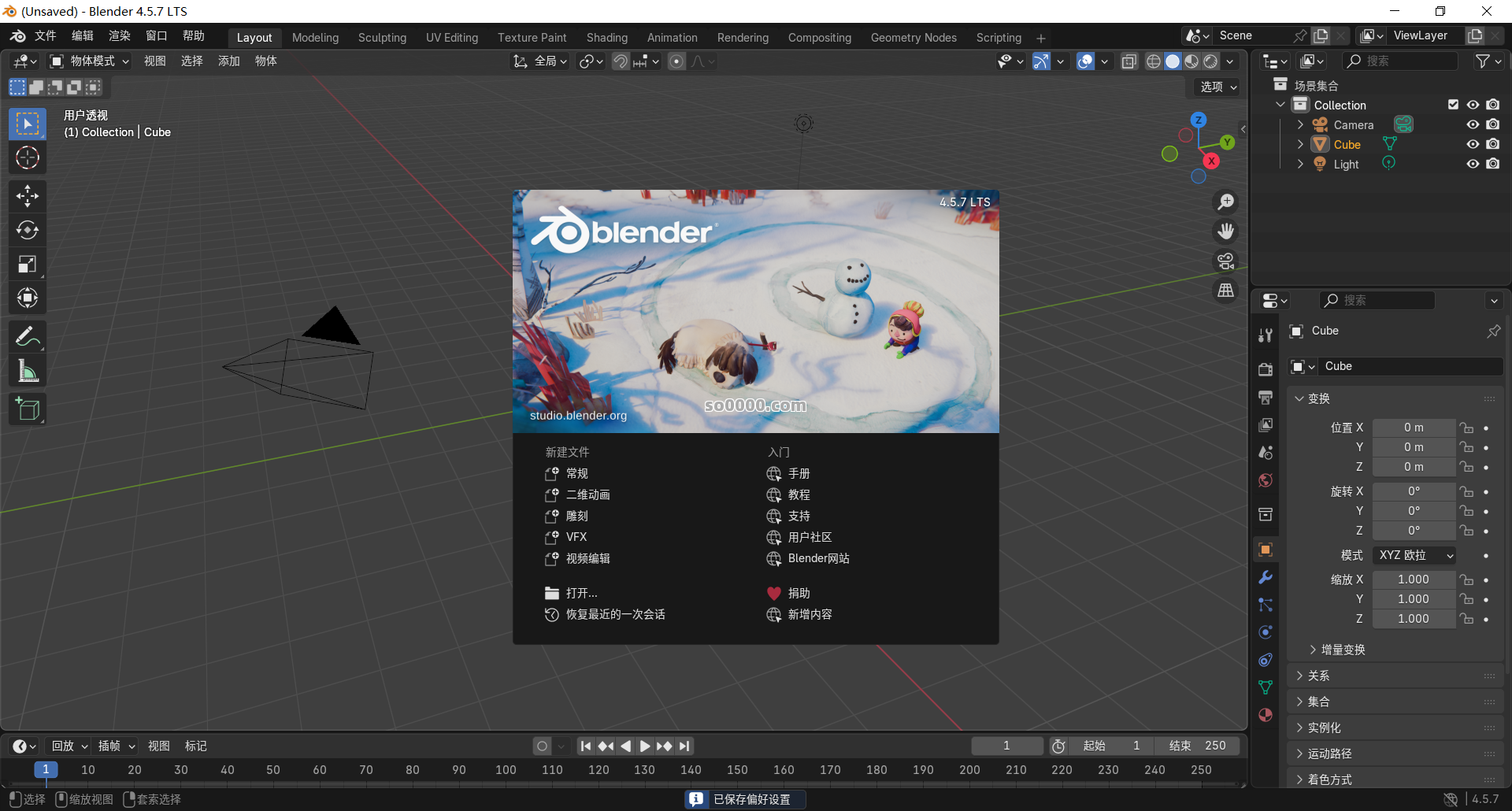Select the Cursor tool in the toolbar
Viewport: 1512px width, 811px height.
coord(28,158)
